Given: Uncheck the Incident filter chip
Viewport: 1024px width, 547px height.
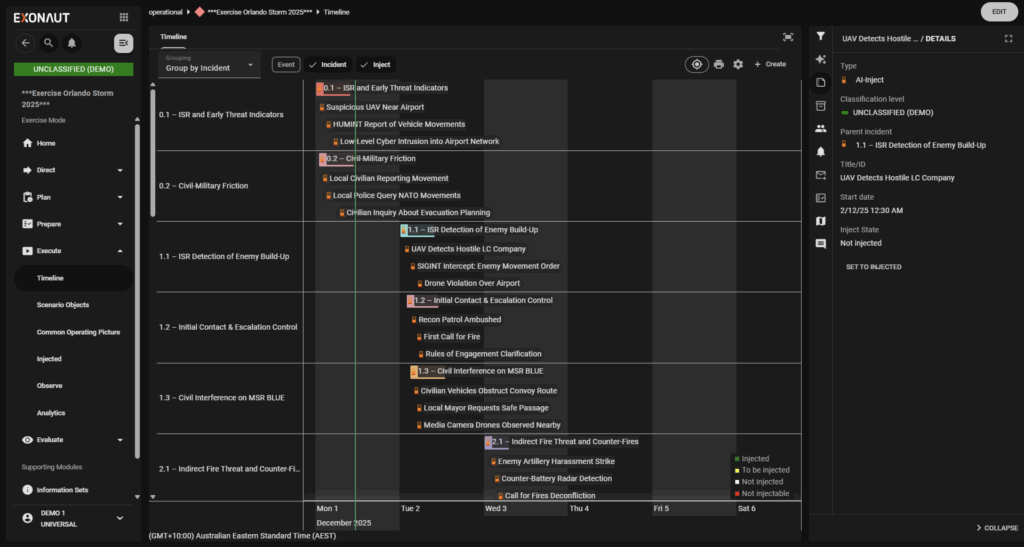Looking at the screenshot, I should pyautogui.click(x=327, y=64).
